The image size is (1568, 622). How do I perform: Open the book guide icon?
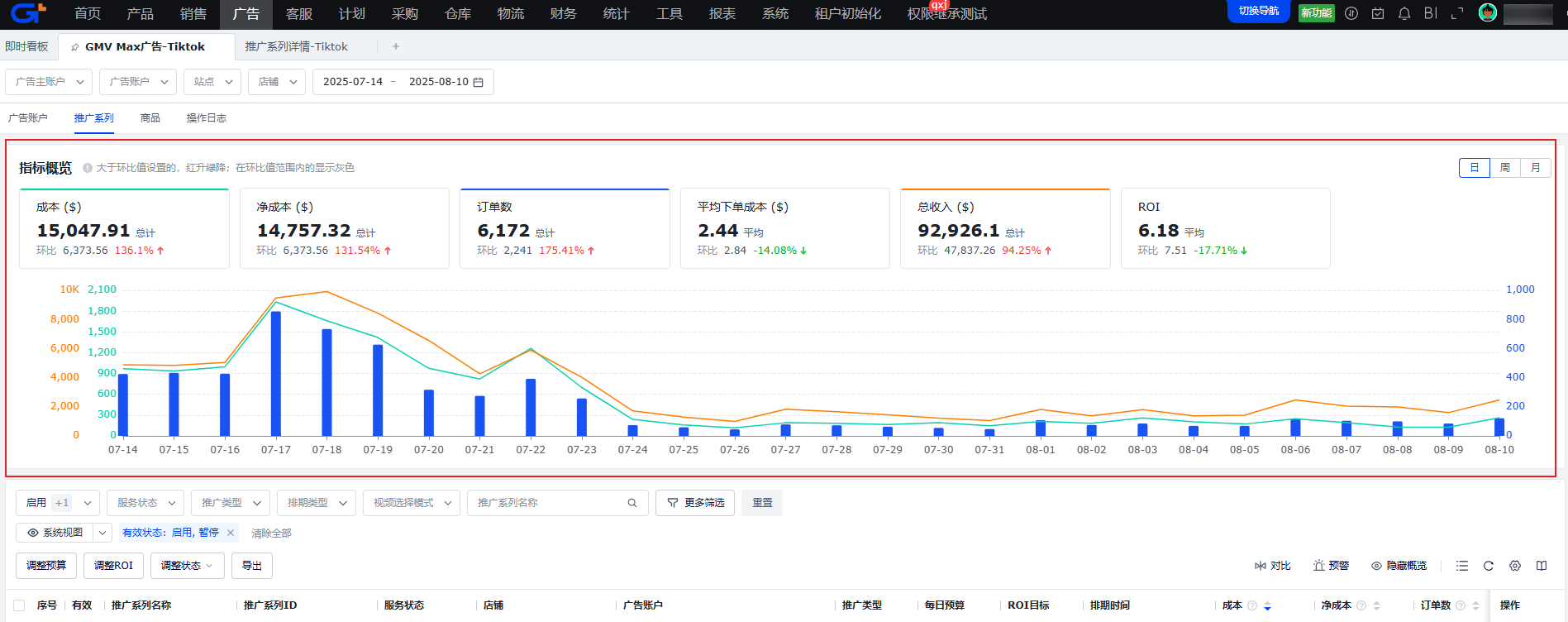tap(1542, 566)
